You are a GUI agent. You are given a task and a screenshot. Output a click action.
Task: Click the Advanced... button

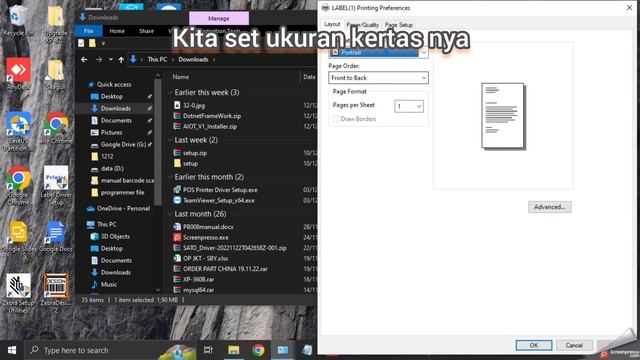549,207
